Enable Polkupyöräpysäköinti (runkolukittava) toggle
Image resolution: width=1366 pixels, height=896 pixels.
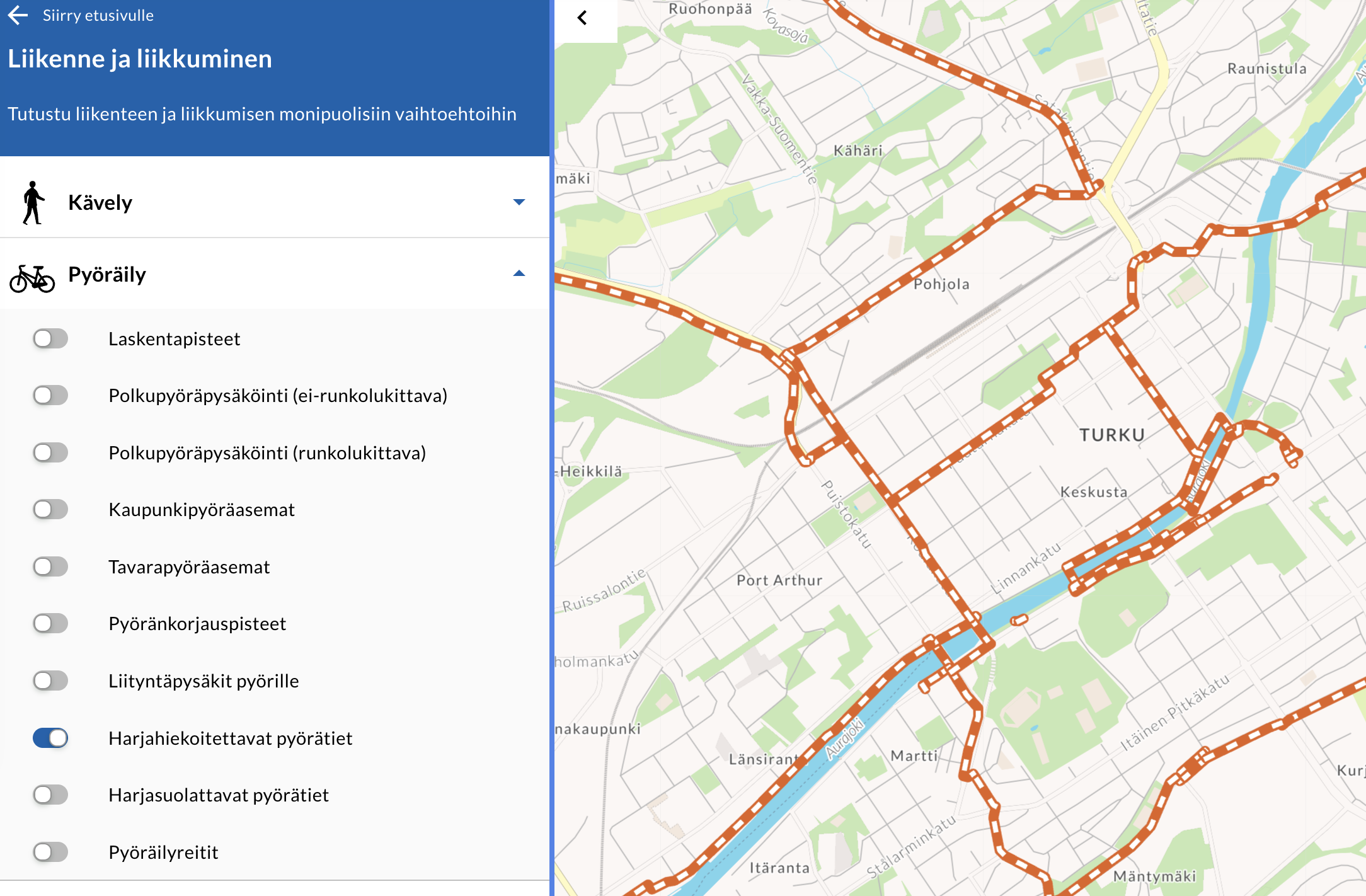click(50, 452)
